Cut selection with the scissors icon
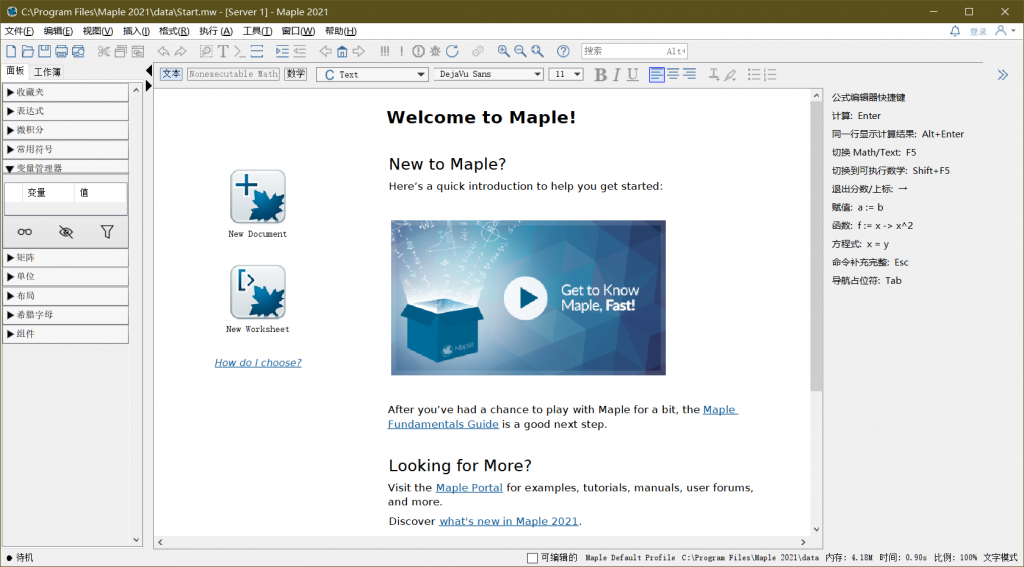This screenshot has height=567, width=1024. pyautogui.click(x=104, y=51)
